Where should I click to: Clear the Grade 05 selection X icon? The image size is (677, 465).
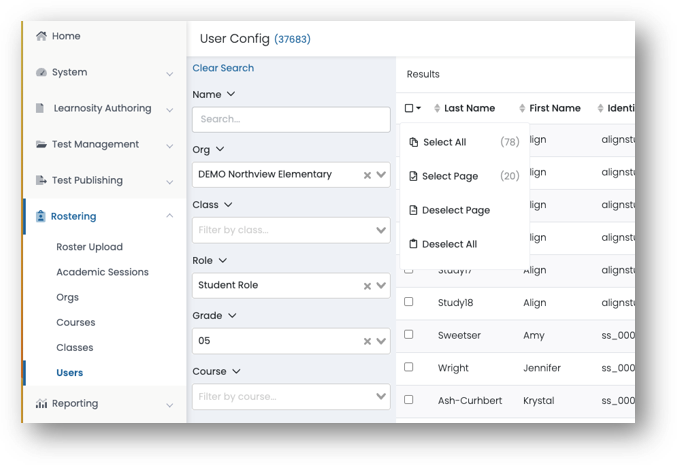click(367, 342)
